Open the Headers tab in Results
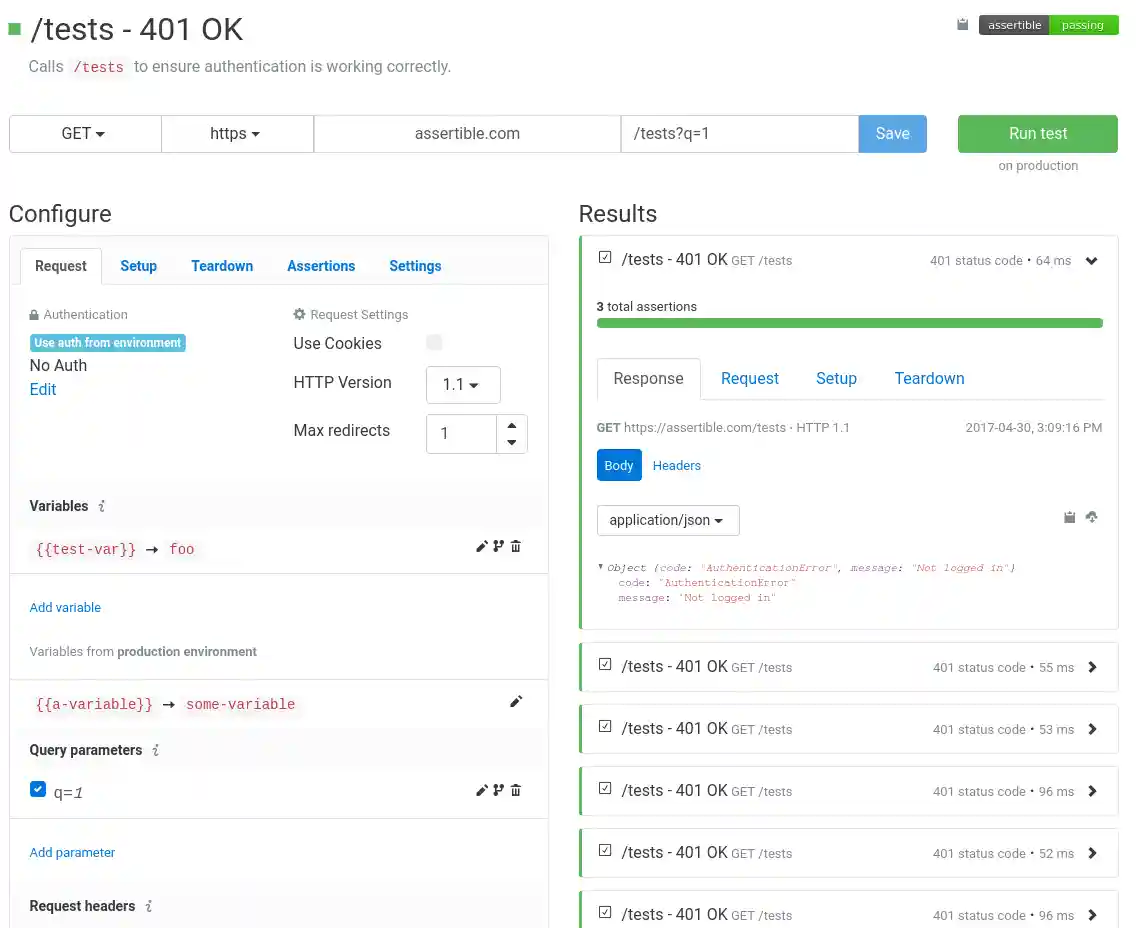This screenshot has height=928, width=1136. [x=677, y=465]
